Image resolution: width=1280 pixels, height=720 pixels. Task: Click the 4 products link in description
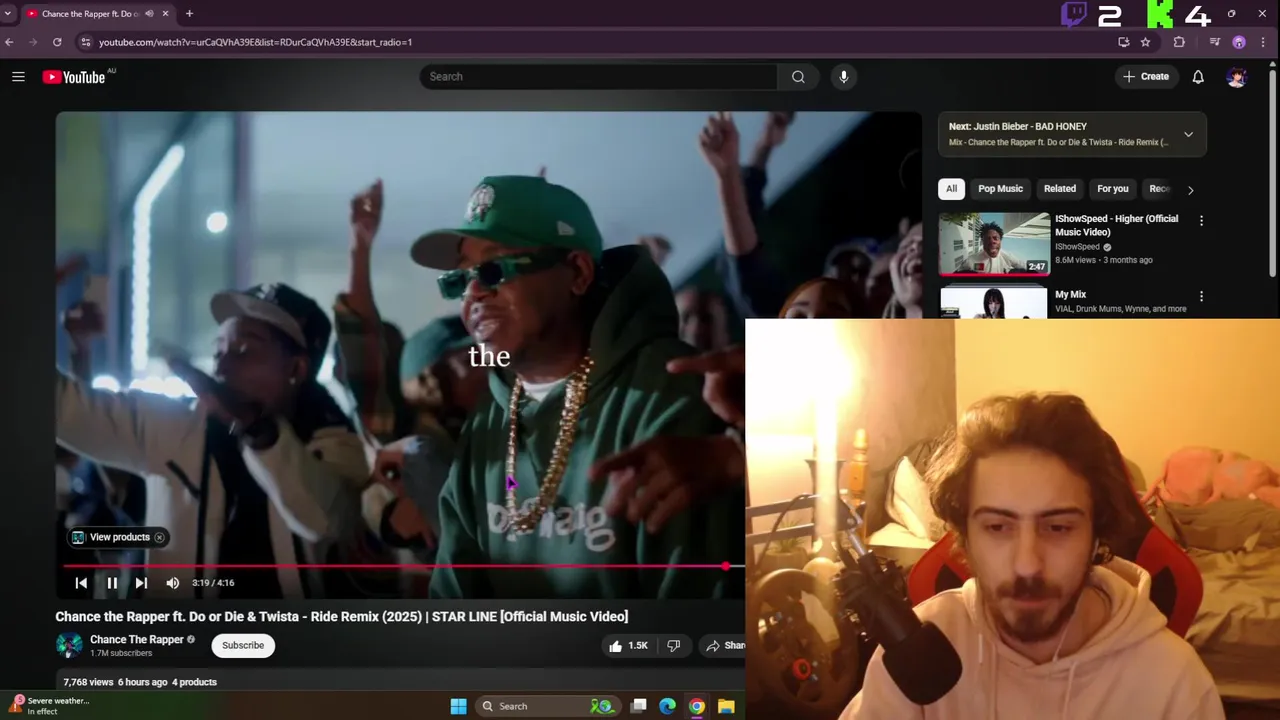pos(194,682)
